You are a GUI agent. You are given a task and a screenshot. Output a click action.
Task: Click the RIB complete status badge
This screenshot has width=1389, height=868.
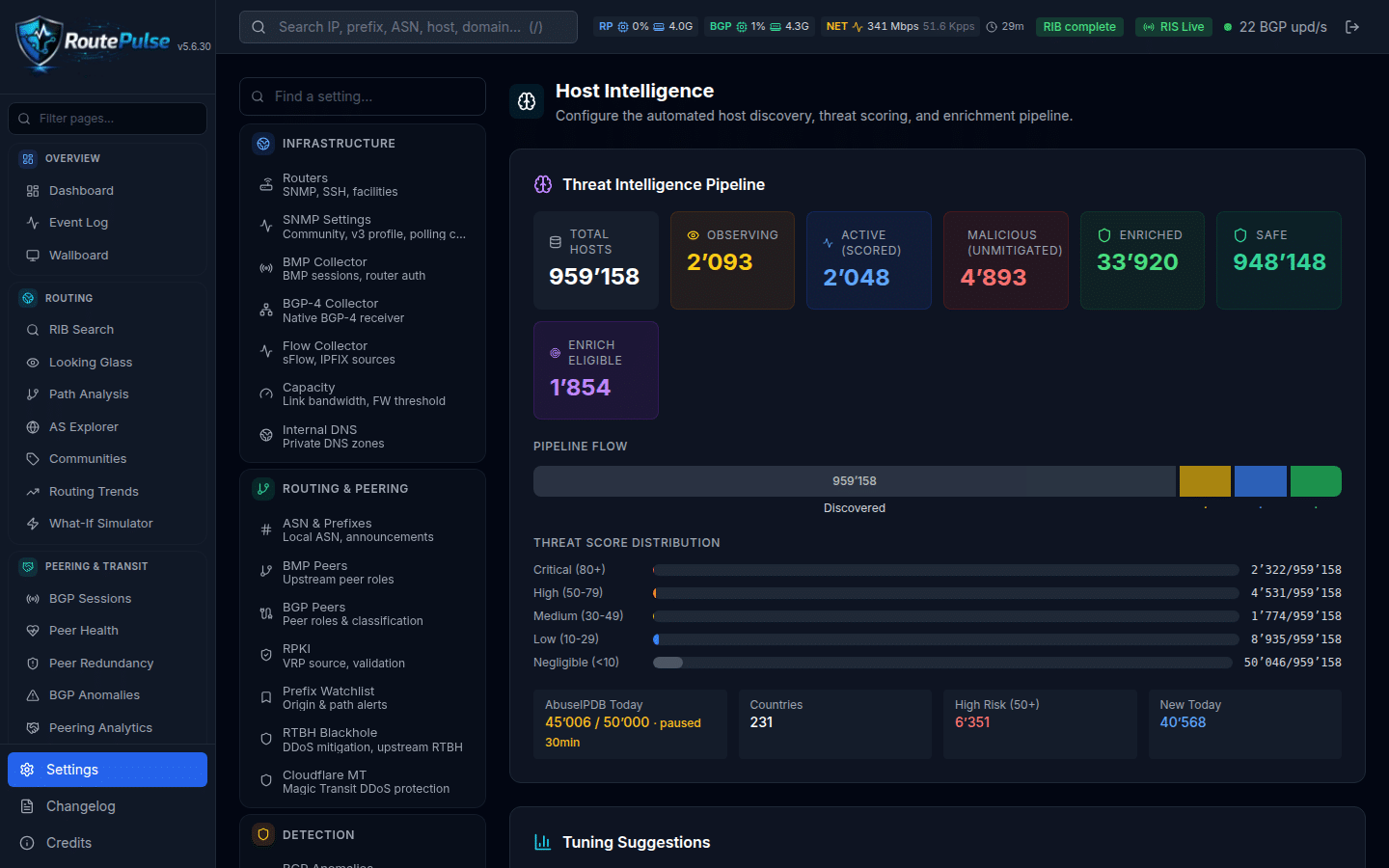[1079, 27]
